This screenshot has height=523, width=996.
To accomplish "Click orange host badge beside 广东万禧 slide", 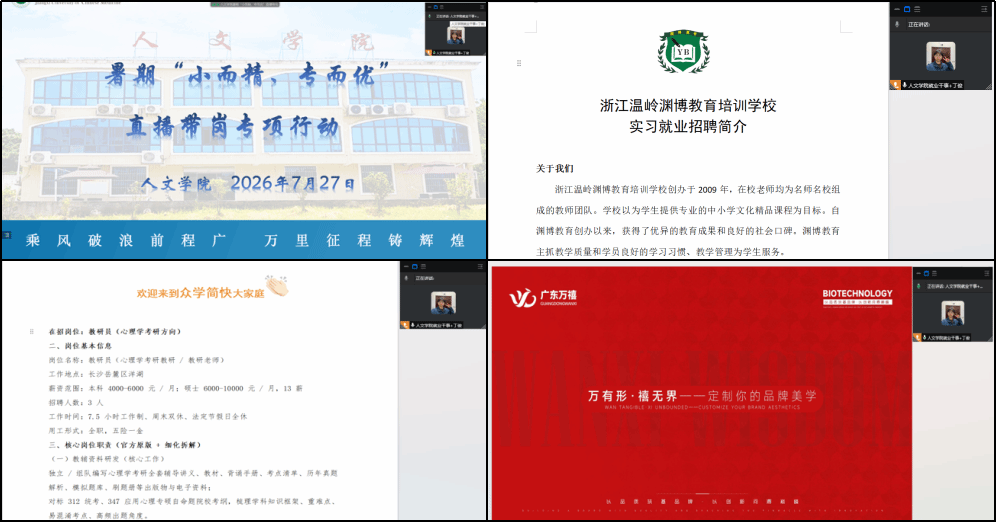I will click(917, 337).
